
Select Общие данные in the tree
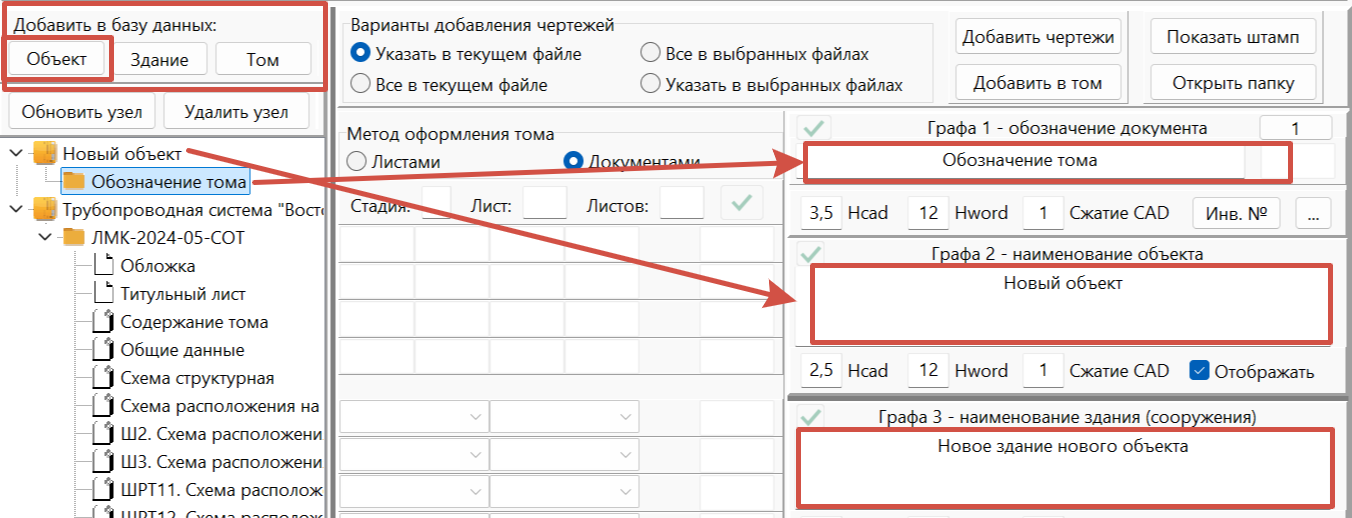182,350
